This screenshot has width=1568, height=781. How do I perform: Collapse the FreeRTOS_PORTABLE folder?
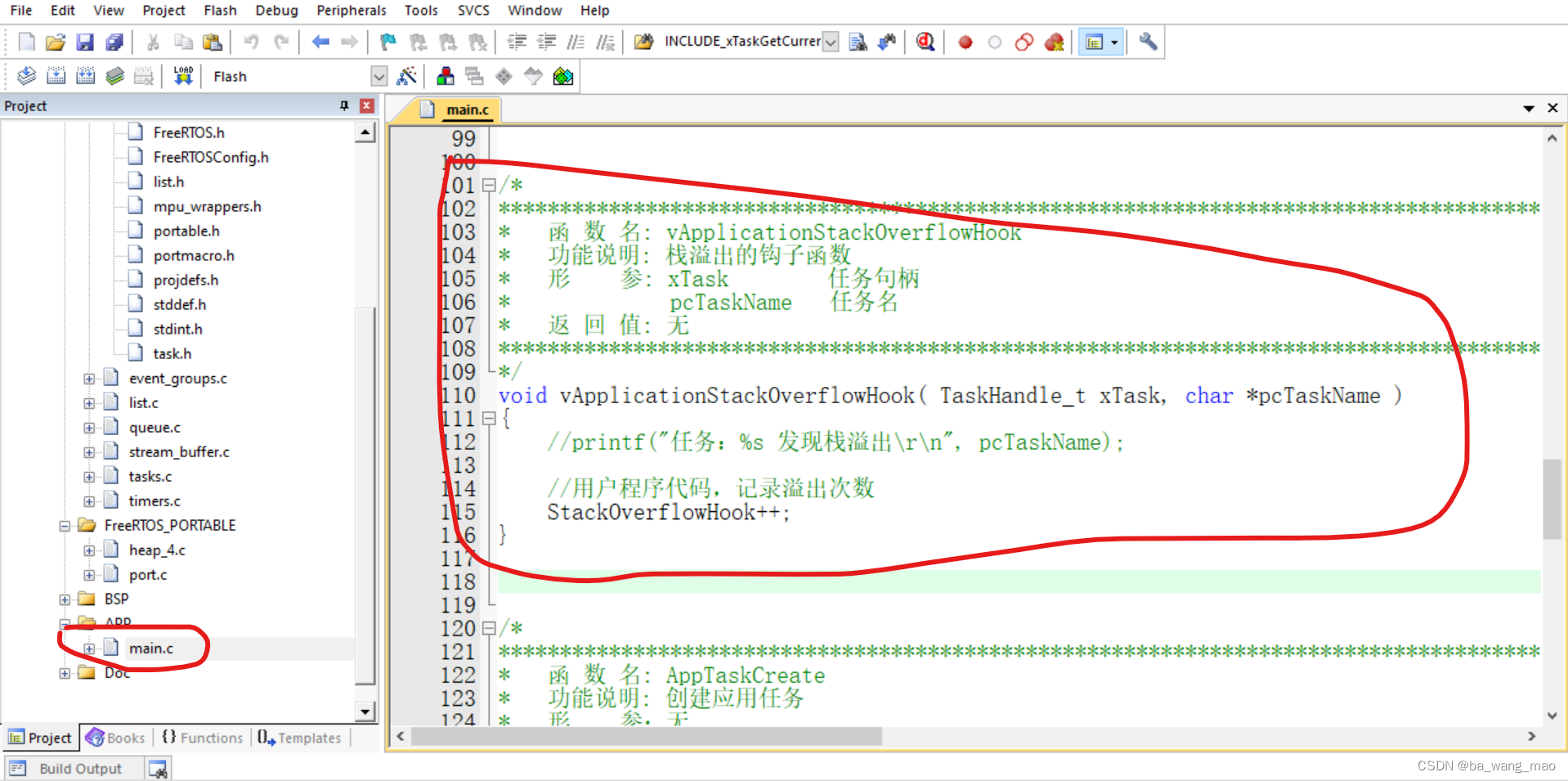click(66, 525)
